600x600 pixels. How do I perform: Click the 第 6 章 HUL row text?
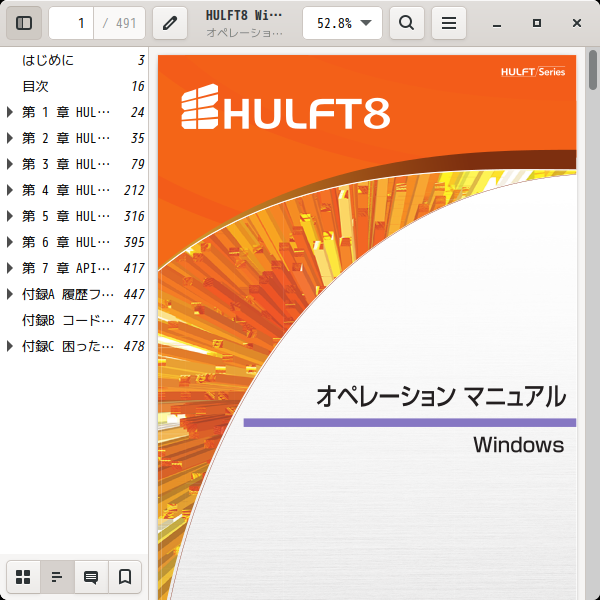click(66, 242)
